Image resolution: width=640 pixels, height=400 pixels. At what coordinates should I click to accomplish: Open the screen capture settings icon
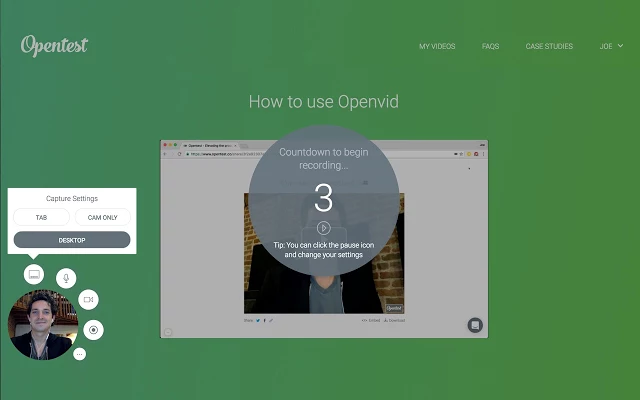point(34,274)
